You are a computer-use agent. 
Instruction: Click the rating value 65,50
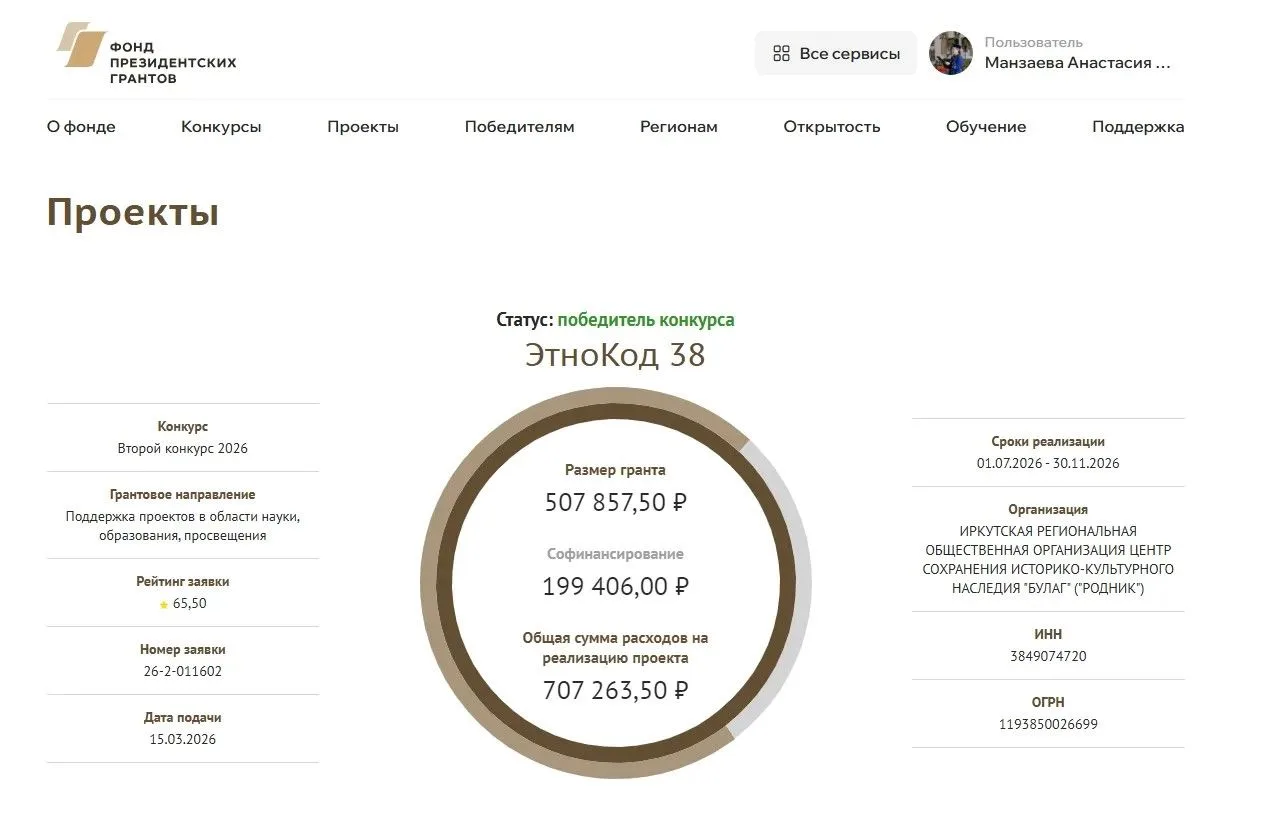pyautogui.click(x=190, y=604)
